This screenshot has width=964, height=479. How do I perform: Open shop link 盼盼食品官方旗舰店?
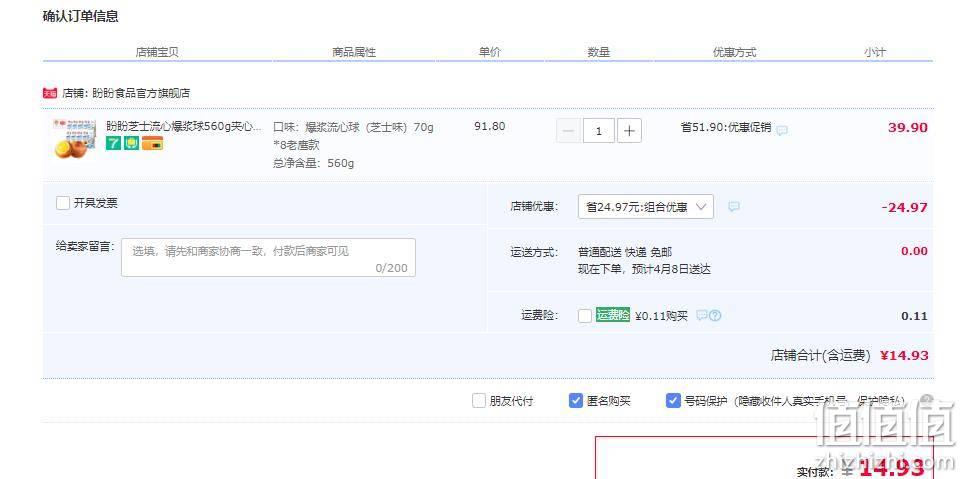coord(141,93)
